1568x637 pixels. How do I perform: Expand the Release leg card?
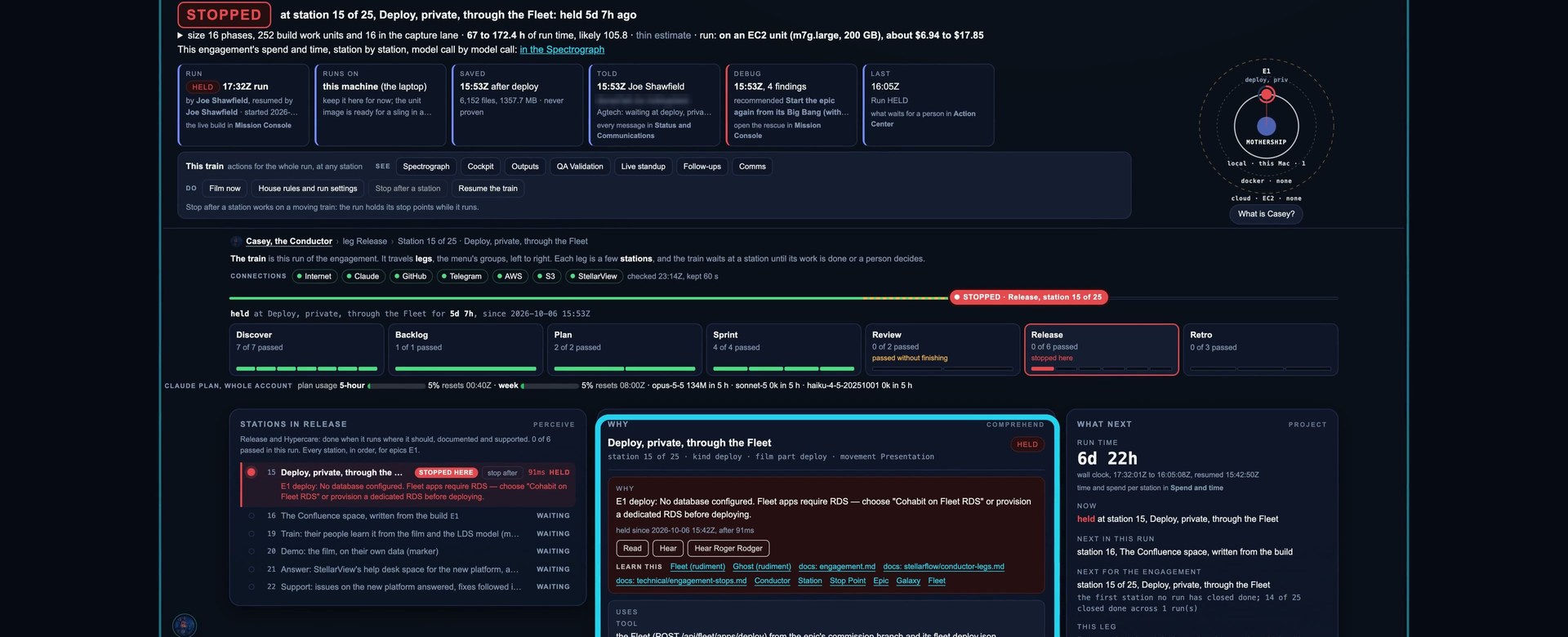(1101, 350)
